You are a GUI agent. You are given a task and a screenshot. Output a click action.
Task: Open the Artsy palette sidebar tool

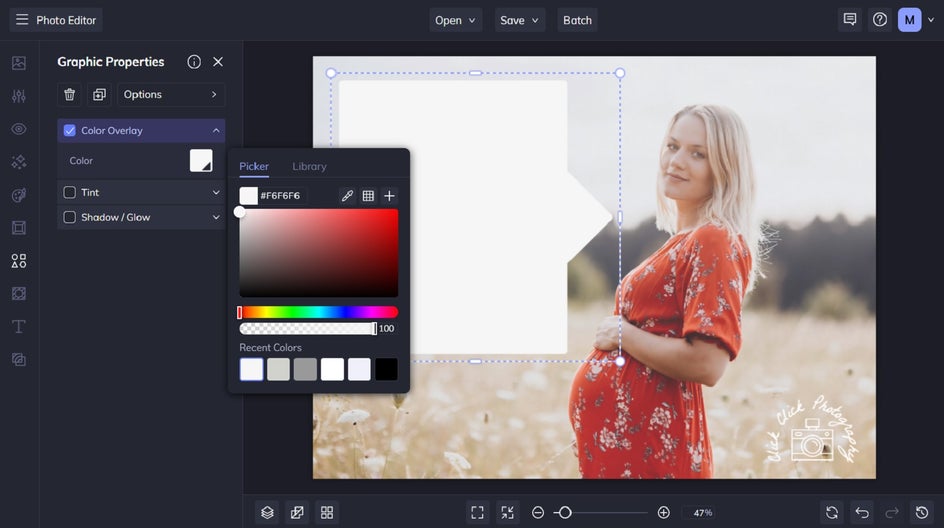click(19, 195)
